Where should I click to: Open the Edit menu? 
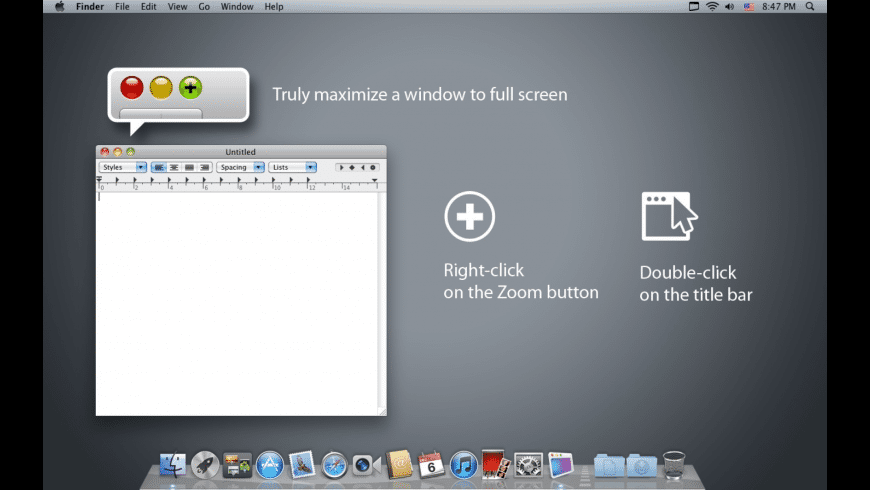pyautogui.click(x=148, y=7)
